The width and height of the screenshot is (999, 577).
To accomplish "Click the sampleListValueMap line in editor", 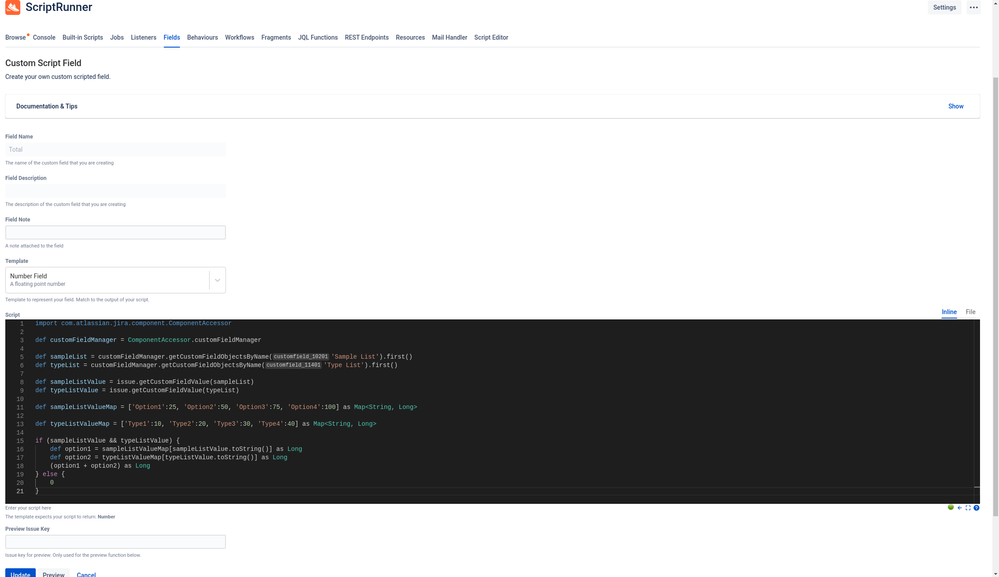I will point(226,407).
